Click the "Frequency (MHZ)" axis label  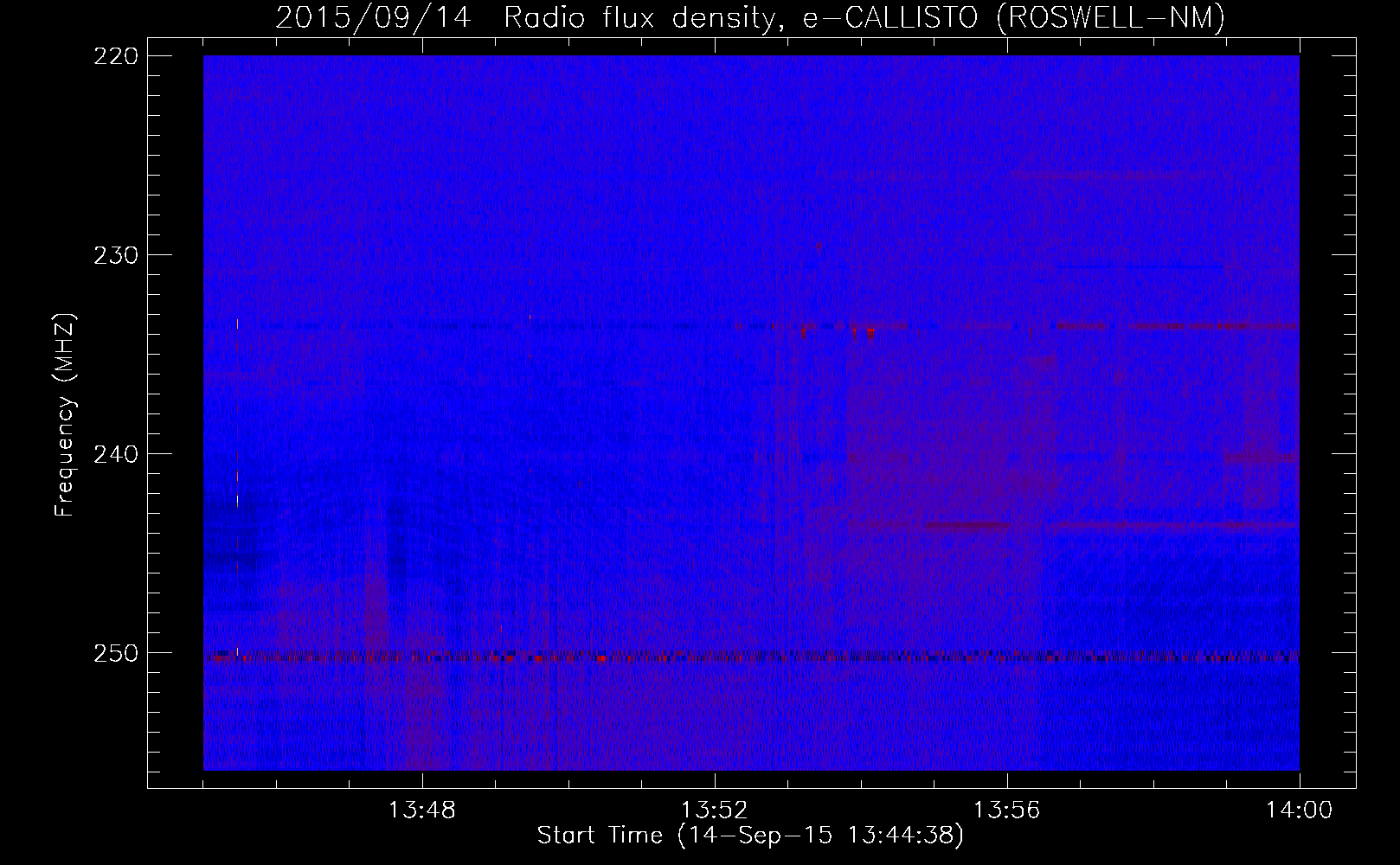pos(65,414)
